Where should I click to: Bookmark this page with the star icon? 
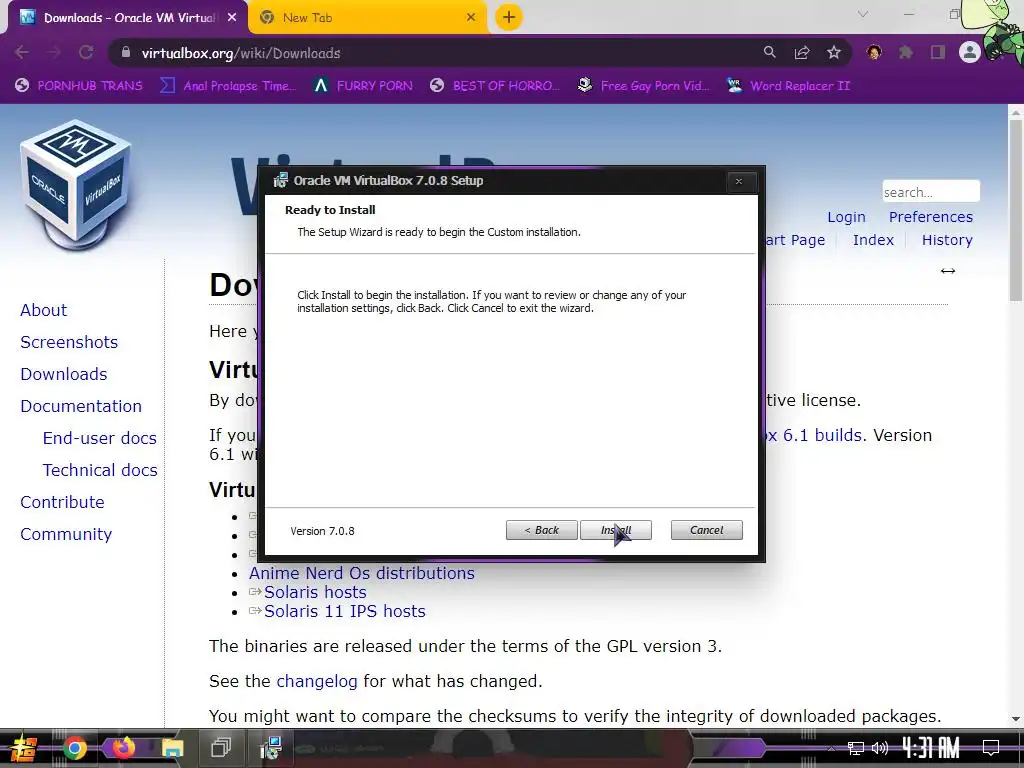(x=834, y=53)
